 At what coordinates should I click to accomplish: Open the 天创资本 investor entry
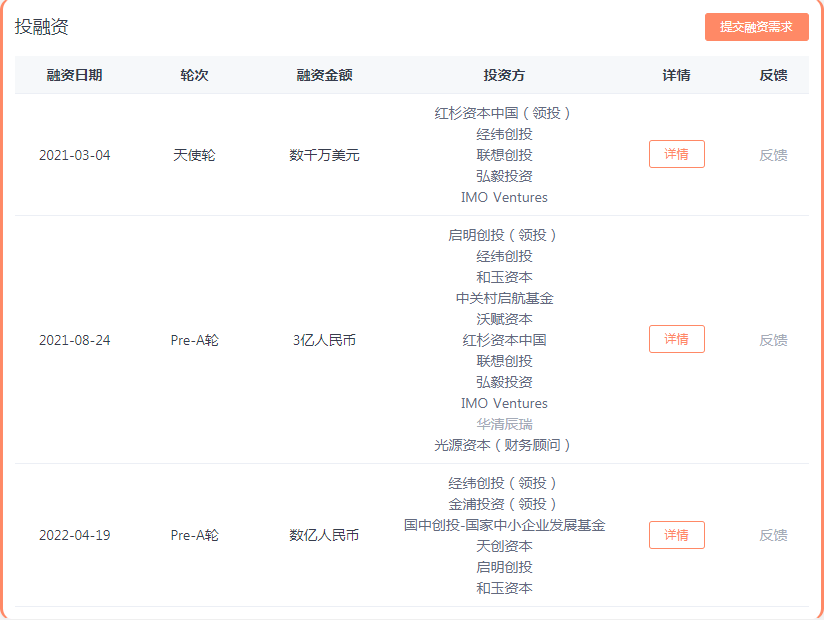(504, 546)
